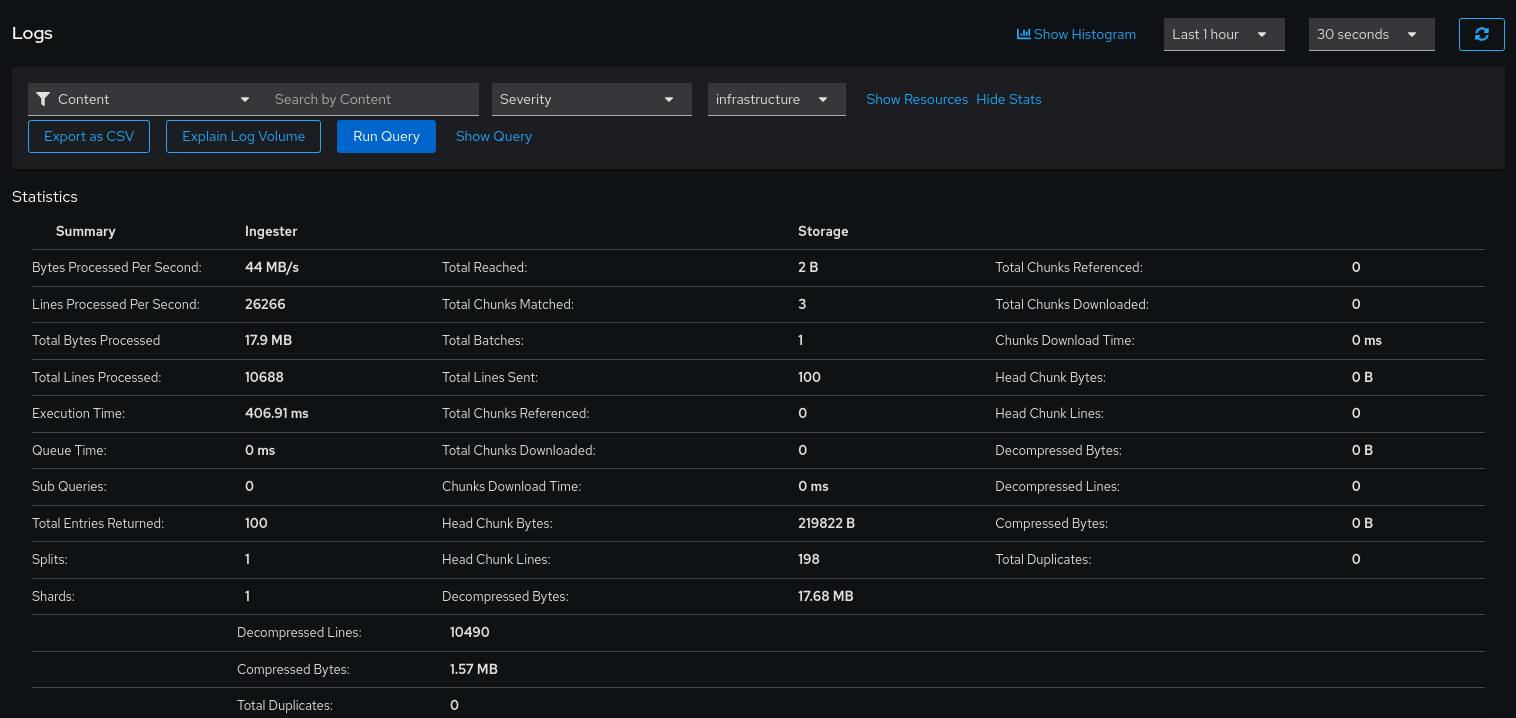Screen dimensions: 1516x718
Task: Open the Severity filter dropdown
Action: click(590, 99)
